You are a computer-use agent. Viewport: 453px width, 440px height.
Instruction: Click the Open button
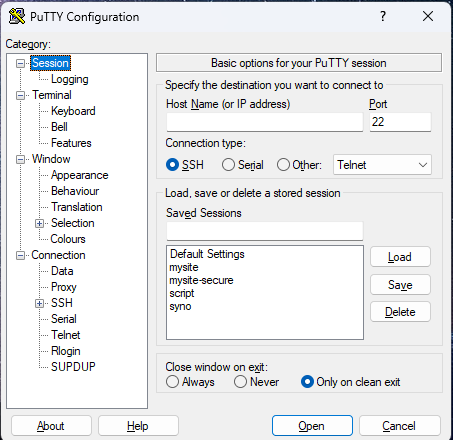(312, 426)
